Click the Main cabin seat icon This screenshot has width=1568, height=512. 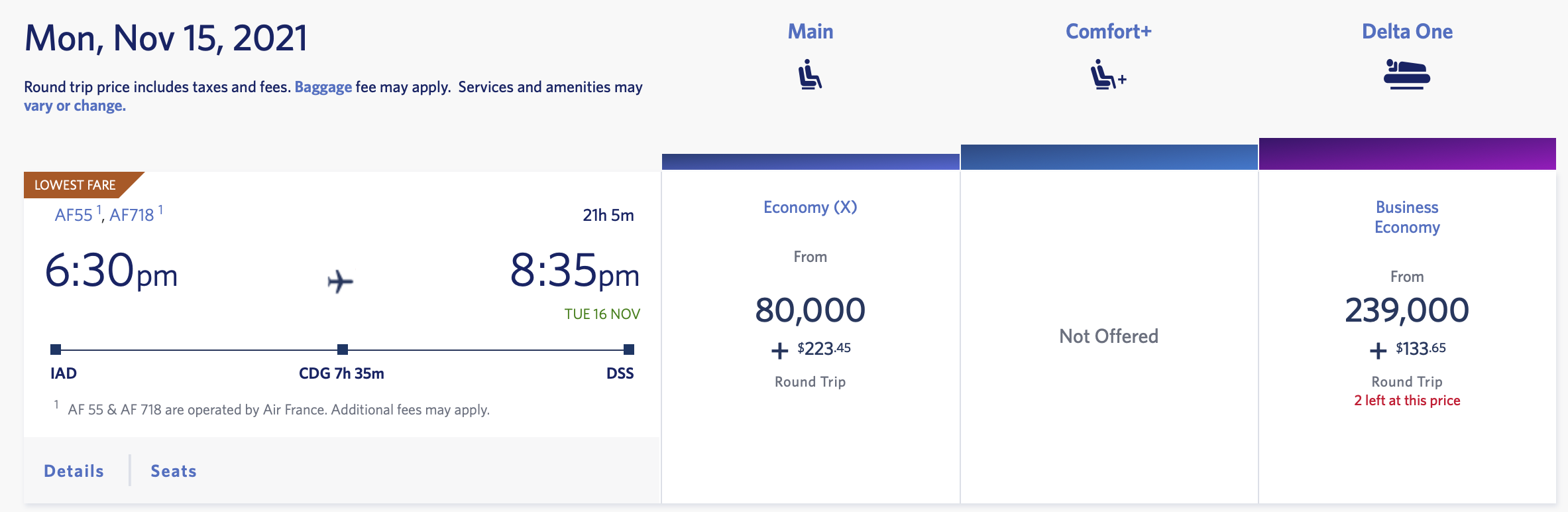(809, 75)
